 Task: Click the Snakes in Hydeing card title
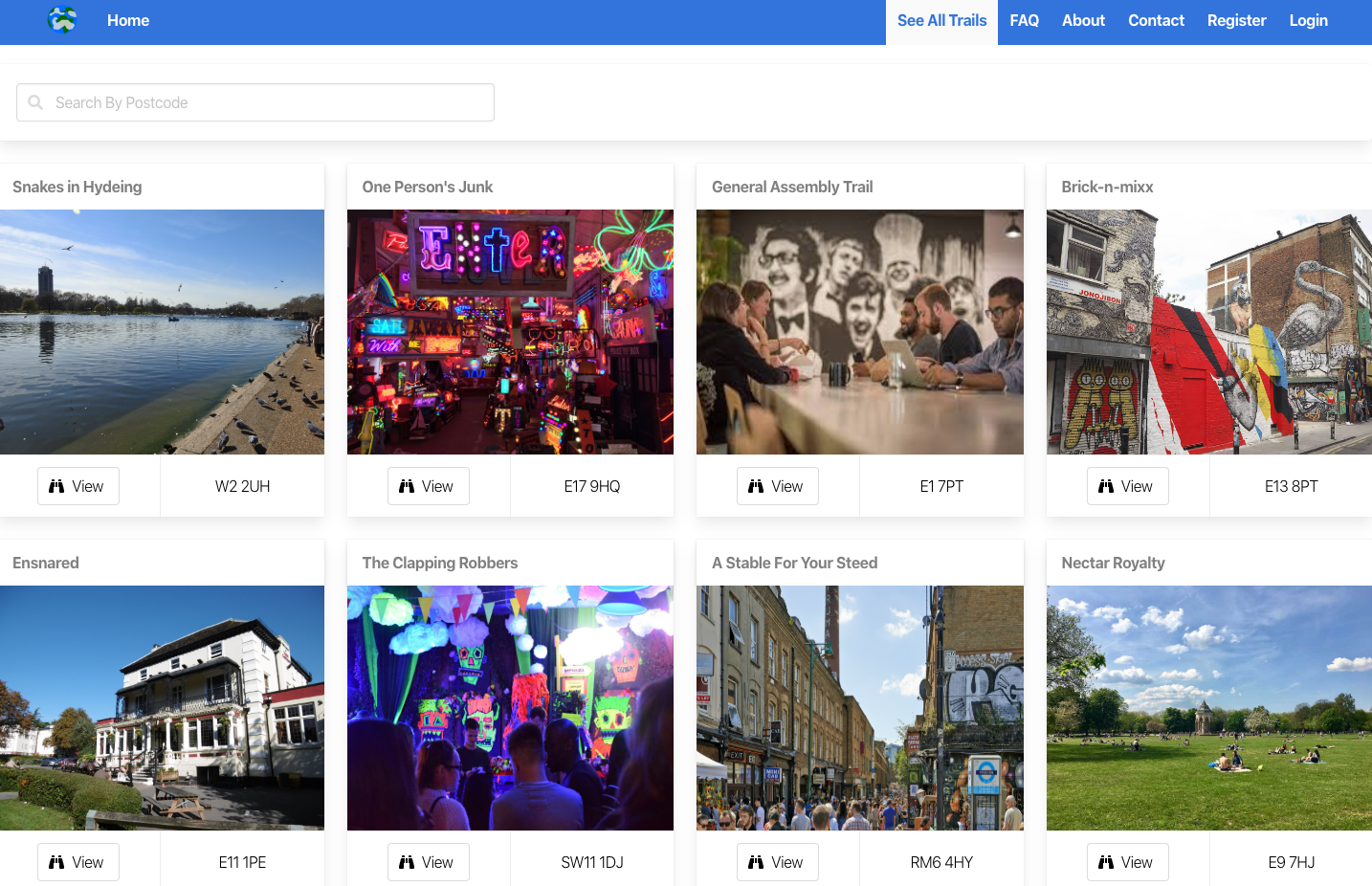[77, 187]
